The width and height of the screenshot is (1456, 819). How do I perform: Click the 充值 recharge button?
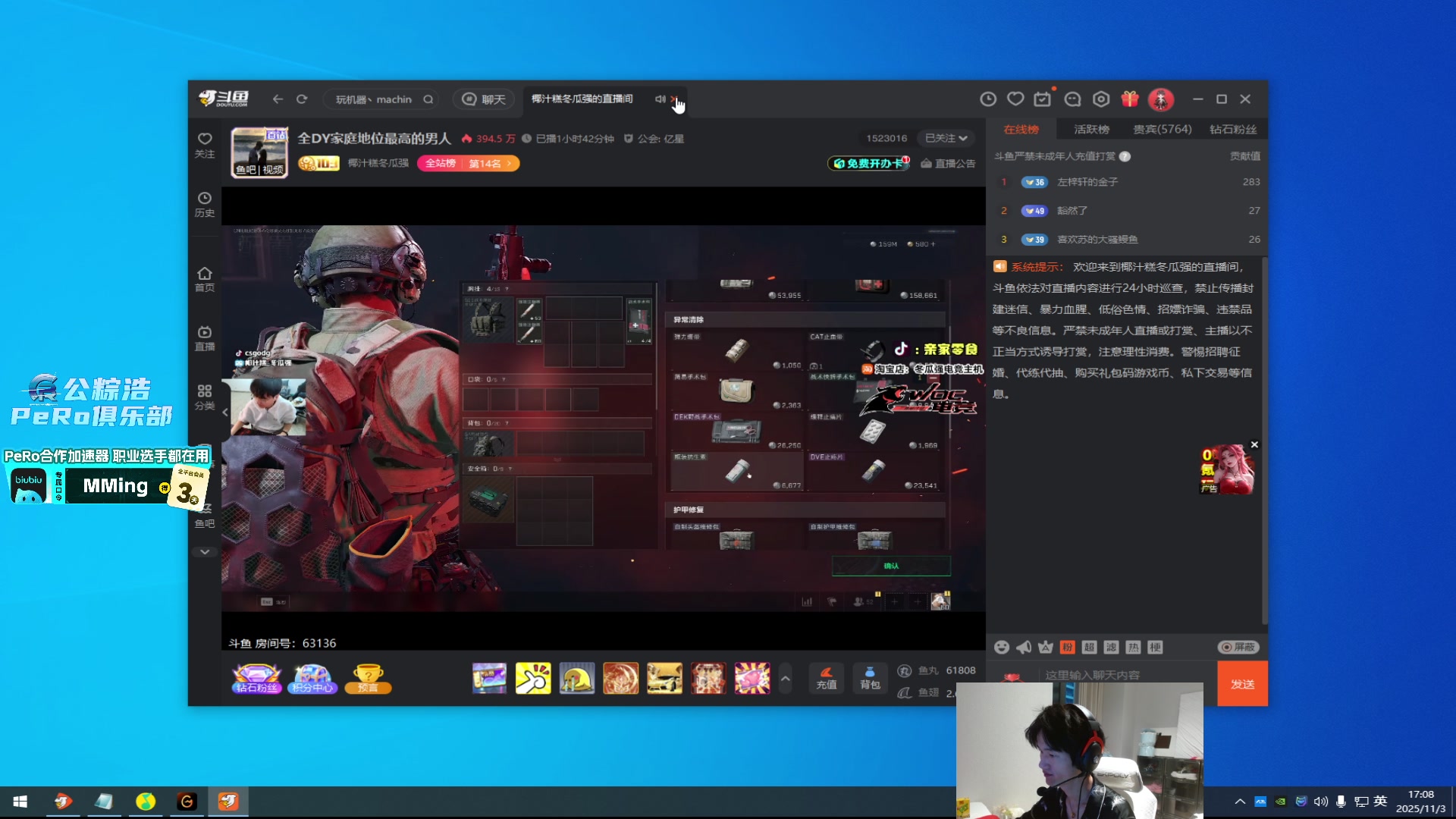(x=827, y=677)
